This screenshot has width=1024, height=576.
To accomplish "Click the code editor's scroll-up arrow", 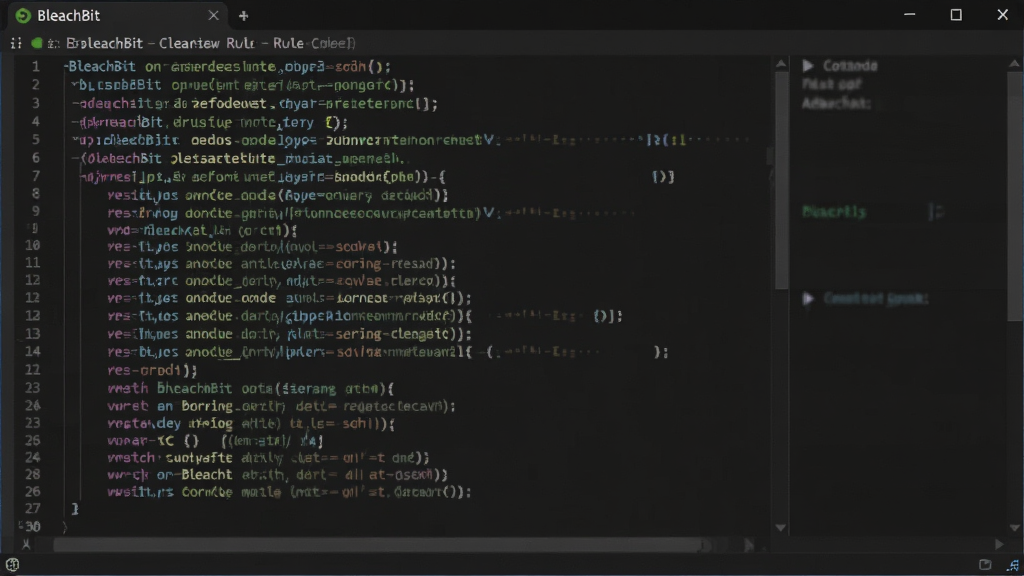I will click(x=781, y=63).
